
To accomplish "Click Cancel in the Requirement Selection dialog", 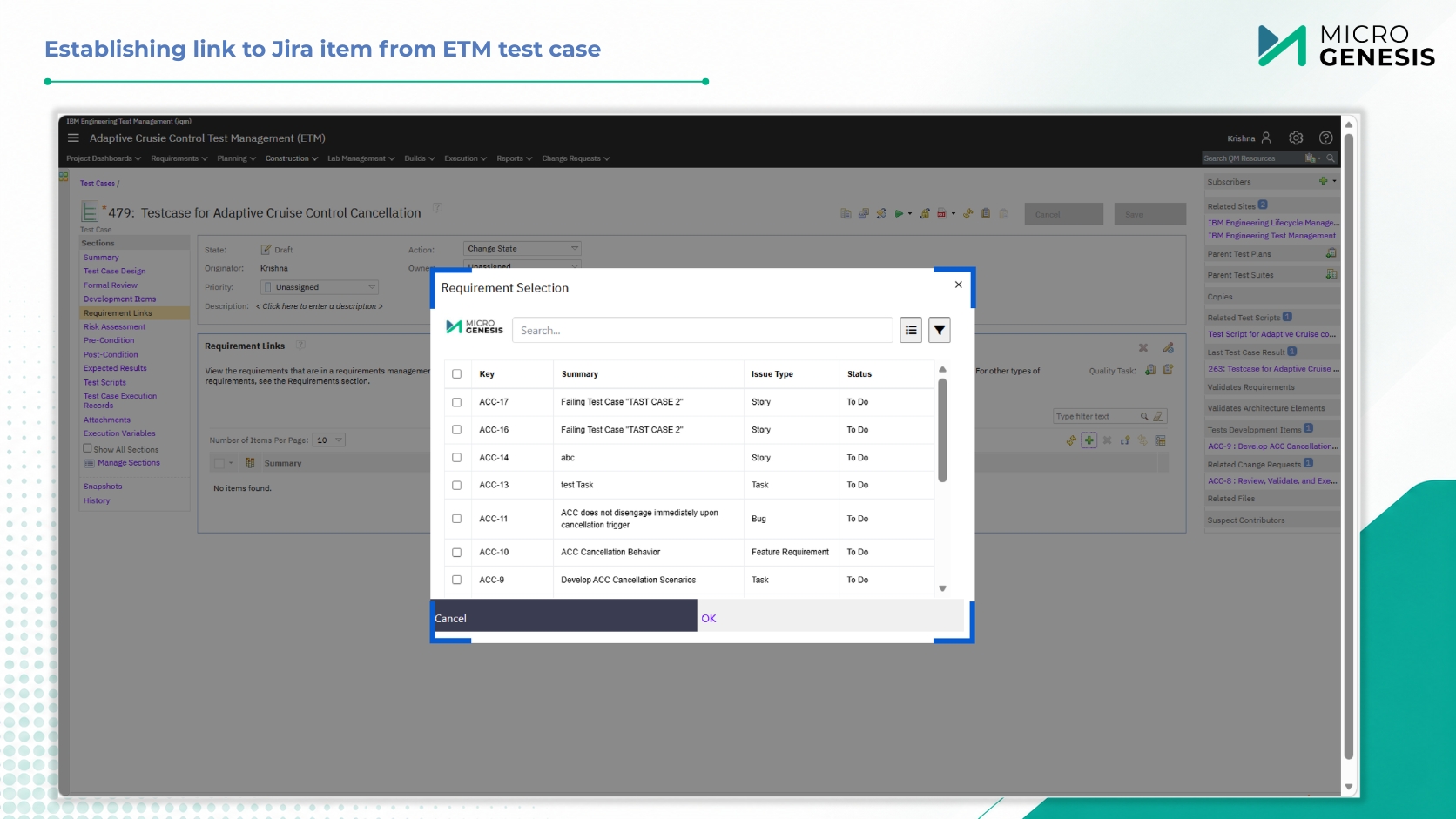I will coord(564,616).
